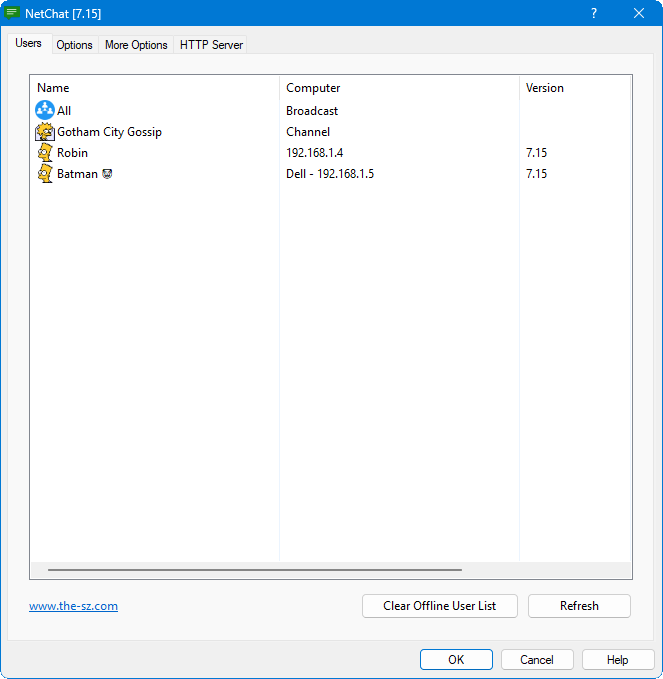This screenshot has height=679, width=663.
Task: Click the horizontal scrollbar under the user list
Action: point(255,570)
